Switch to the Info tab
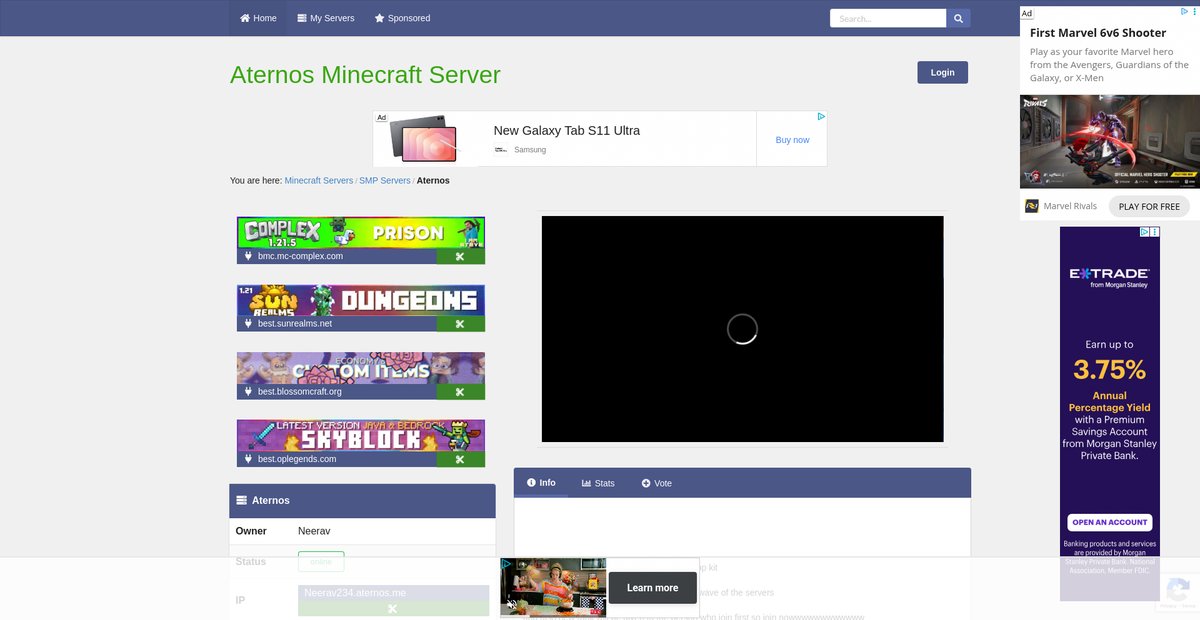Viewport: 1200px width, 620px height. [x=541, y=483]
